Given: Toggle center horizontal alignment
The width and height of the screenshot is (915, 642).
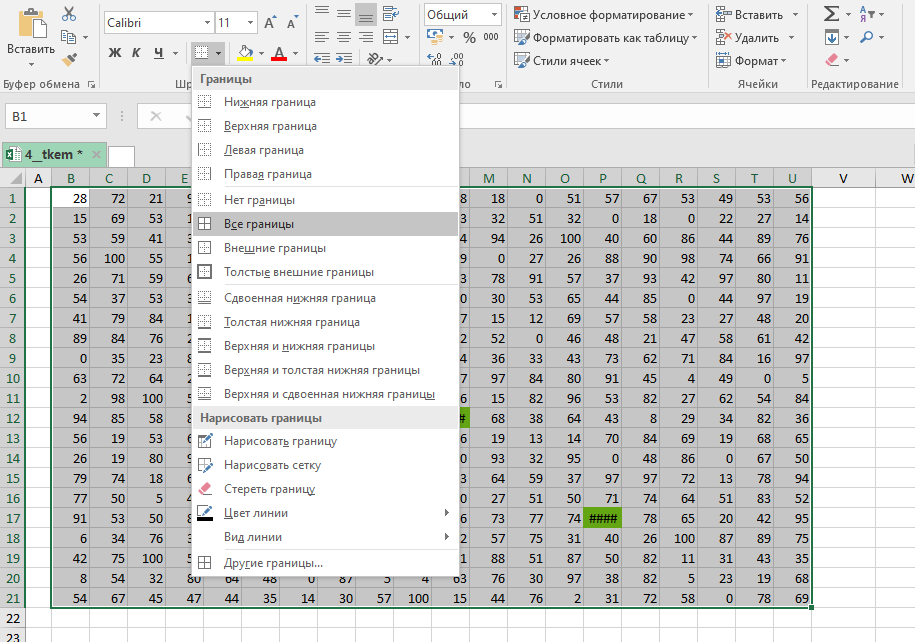Looking at the screenshot, I should [x=343, y=37].
